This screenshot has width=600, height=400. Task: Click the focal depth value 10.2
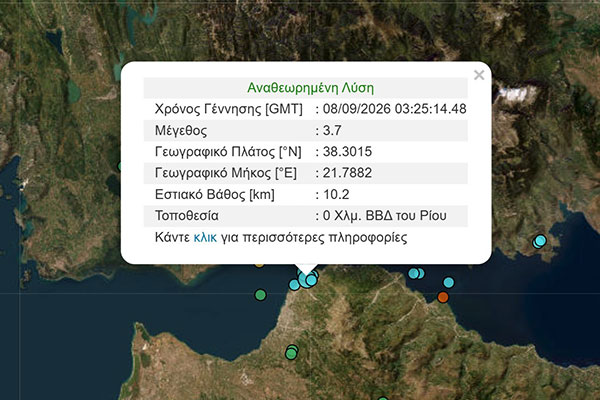coord(336,194)
